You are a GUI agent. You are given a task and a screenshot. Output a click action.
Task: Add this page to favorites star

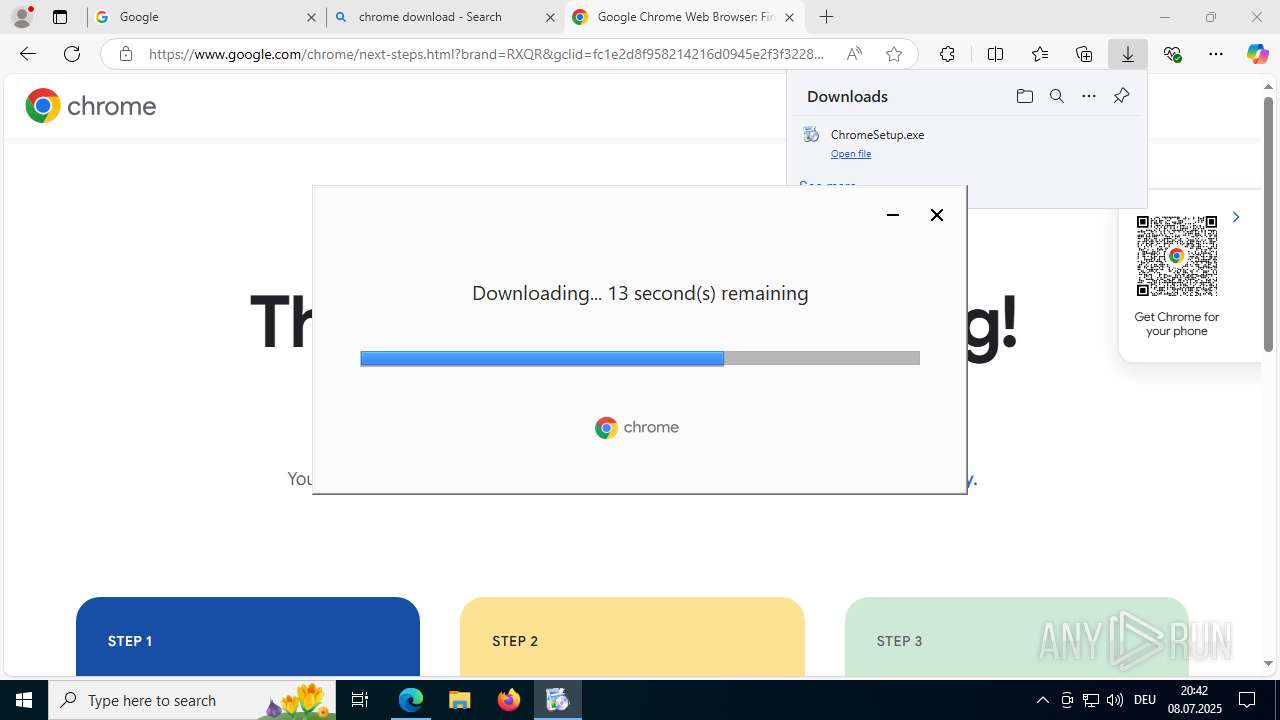click(894, 54)
